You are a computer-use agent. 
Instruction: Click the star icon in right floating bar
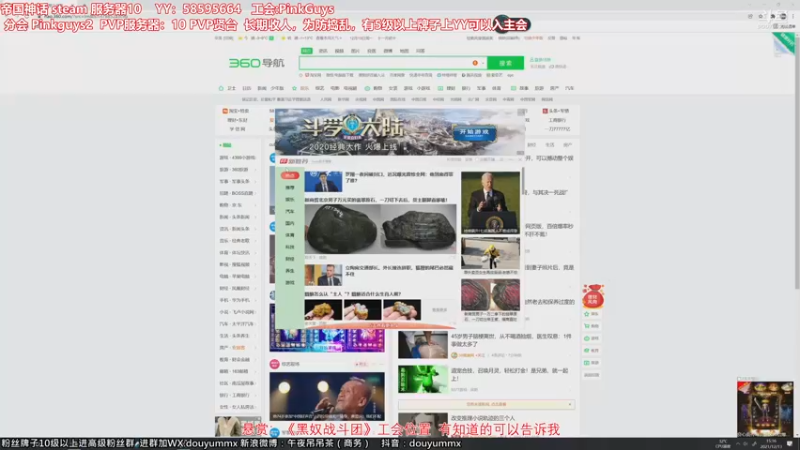(587, 314)
